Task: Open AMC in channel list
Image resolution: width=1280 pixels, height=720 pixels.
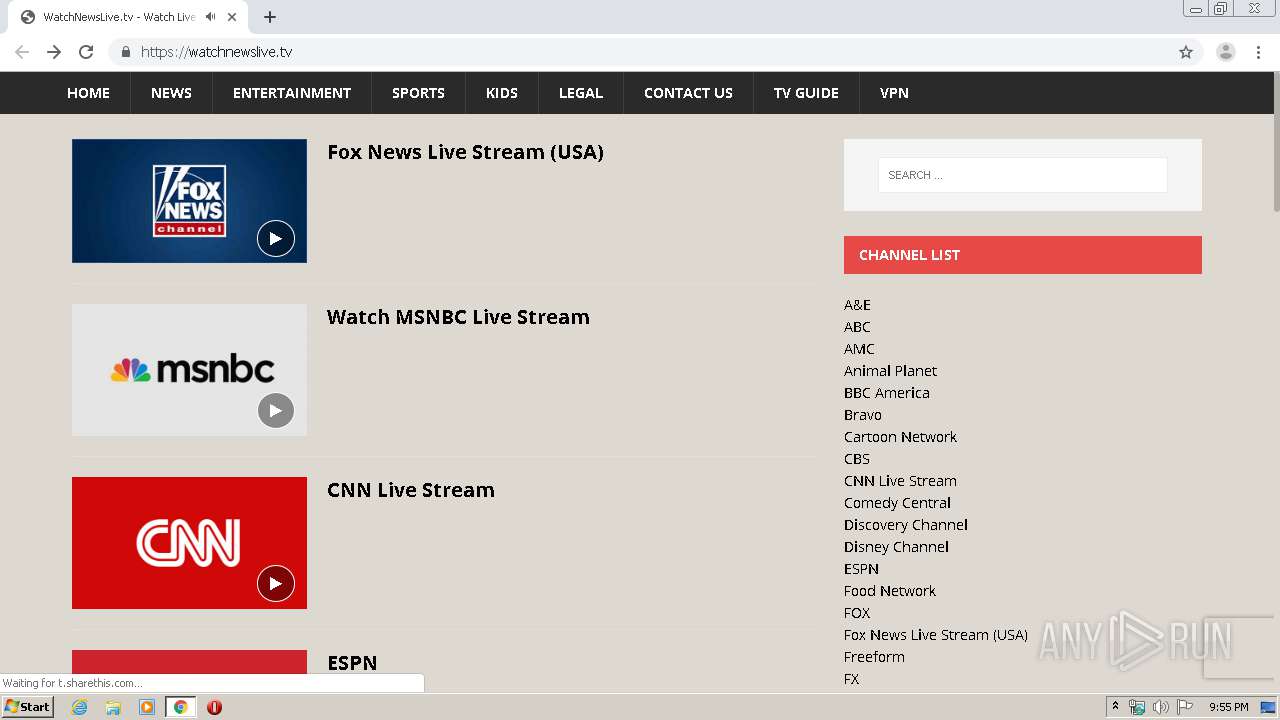Action: tap(859, 349)
